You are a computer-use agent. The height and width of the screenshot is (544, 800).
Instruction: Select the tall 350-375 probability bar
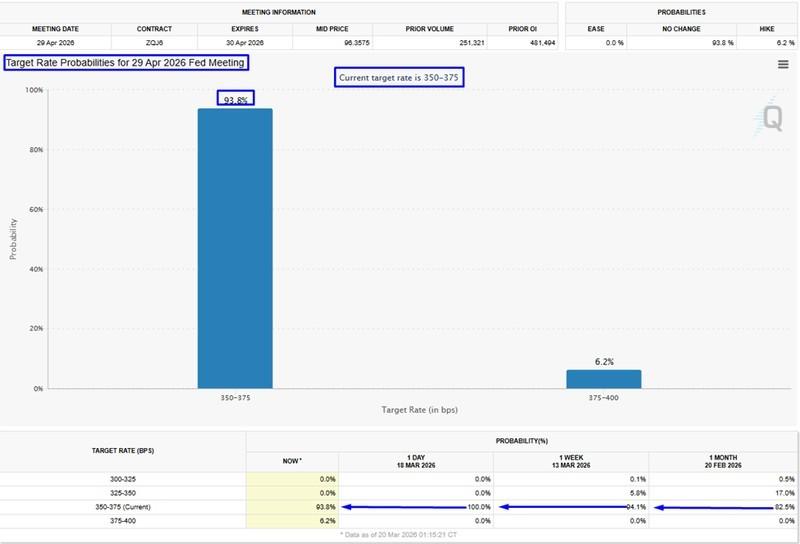(235, 248)
